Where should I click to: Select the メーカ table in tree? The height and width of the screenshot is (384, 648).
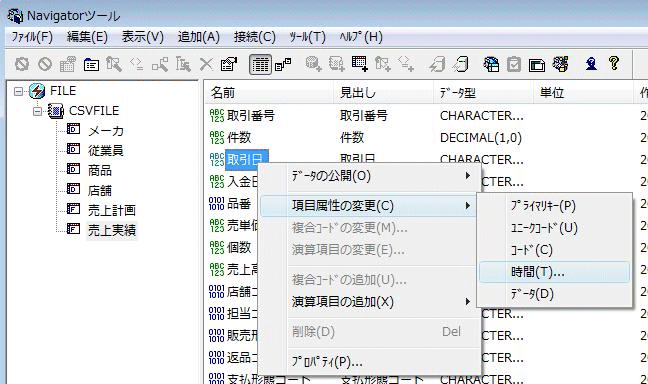point(106,131)
